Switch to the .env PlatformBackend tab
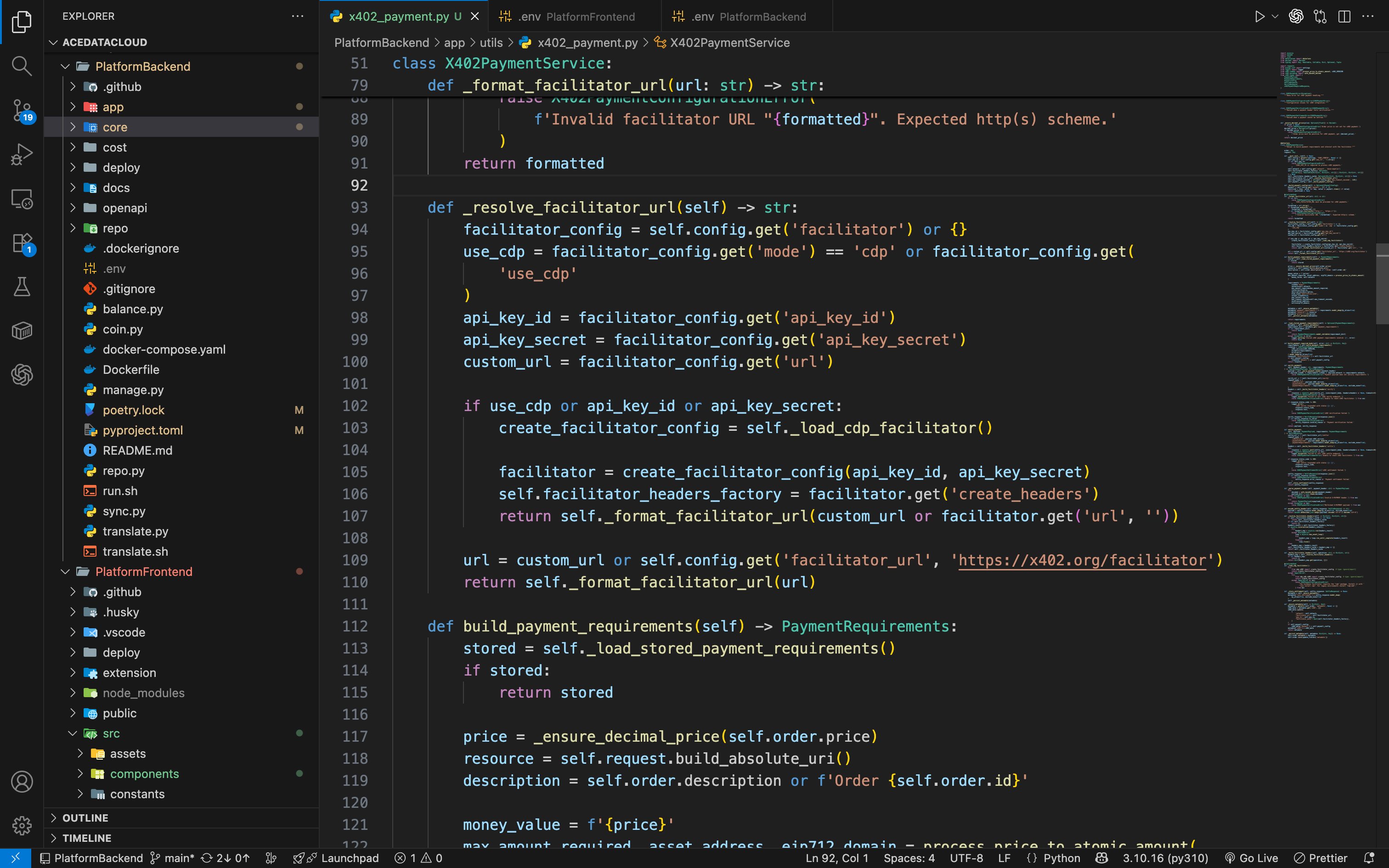The image size is (1389, 868). point(746,17)
